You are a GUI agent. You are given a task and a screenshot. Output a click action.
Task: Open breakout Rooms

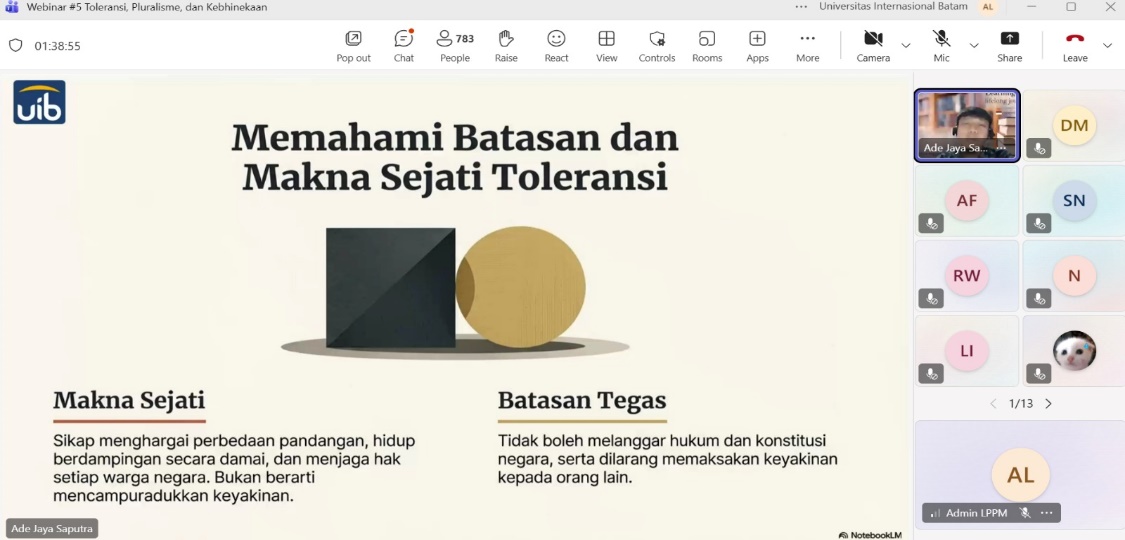tap(707, 46)
